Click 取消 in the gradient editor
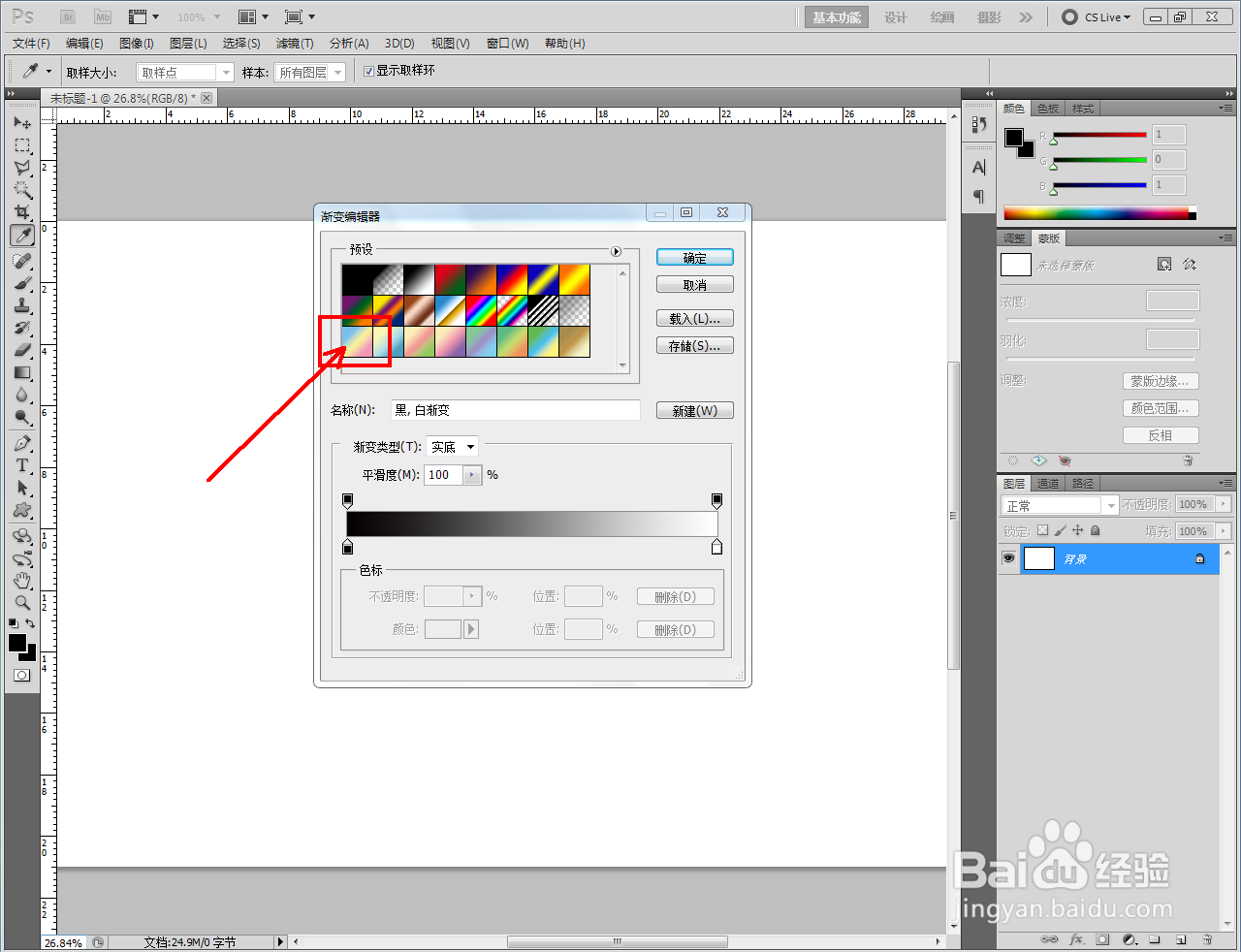 pos(695,285)
